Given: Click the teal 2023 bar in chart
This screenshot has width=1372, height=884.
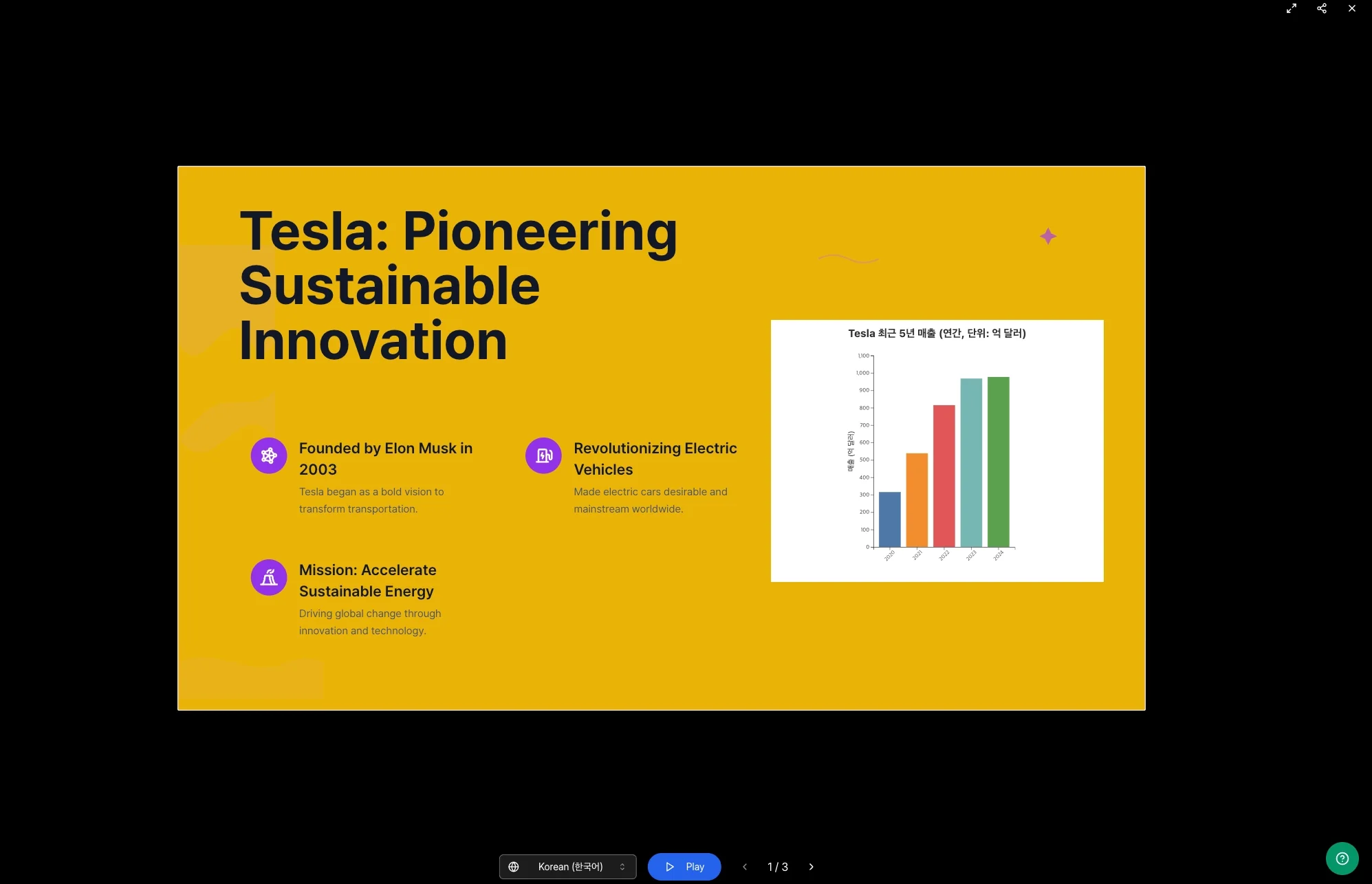Looking at the screenshot, I should coord(971,462).
